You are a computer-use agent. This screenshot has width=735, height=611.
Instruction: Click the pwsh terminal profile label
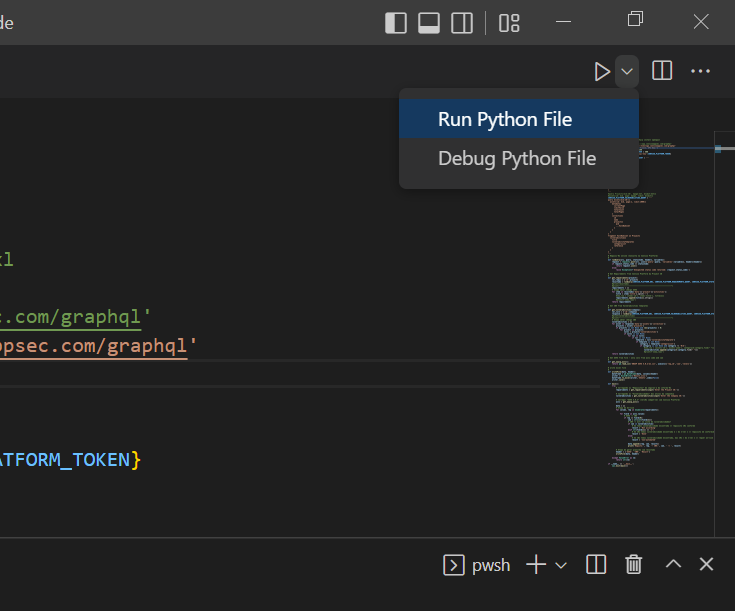[x=491, y=565]
